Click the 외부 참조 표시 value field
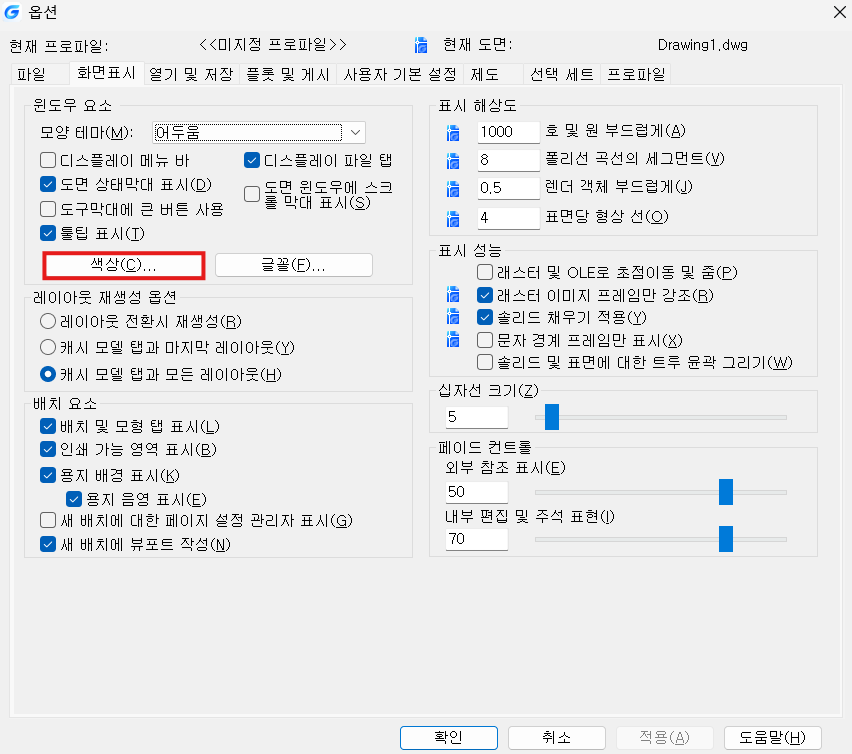 click(476, 492)
